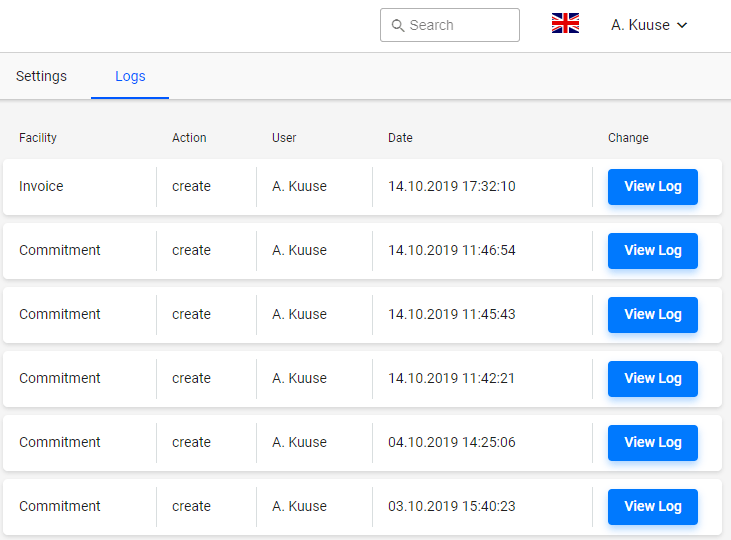Open View Log for 11:42:21 entry

click(x=652, y=379)
